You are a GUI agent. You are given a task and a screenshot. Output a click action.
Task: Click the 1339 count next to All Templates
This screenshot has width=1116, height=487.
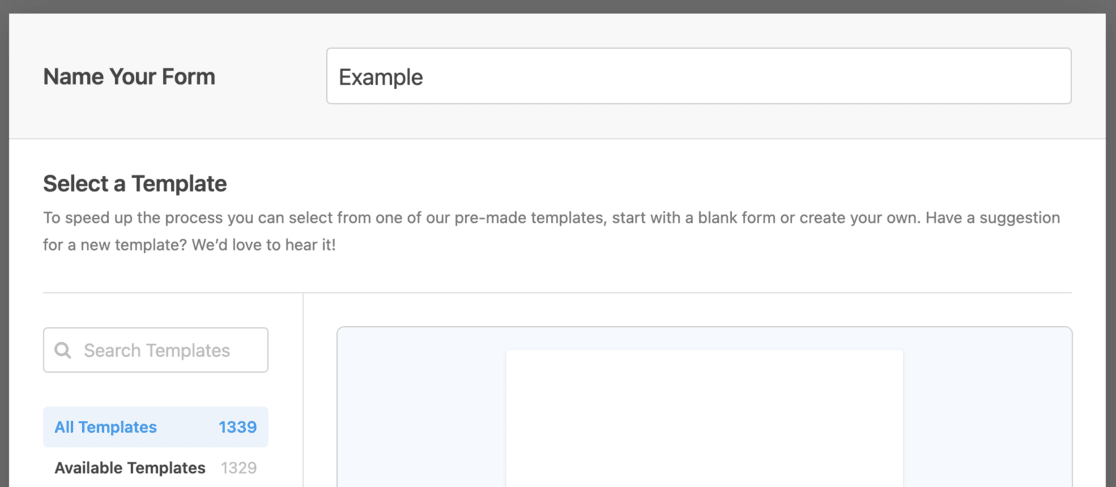click(238, 427)
